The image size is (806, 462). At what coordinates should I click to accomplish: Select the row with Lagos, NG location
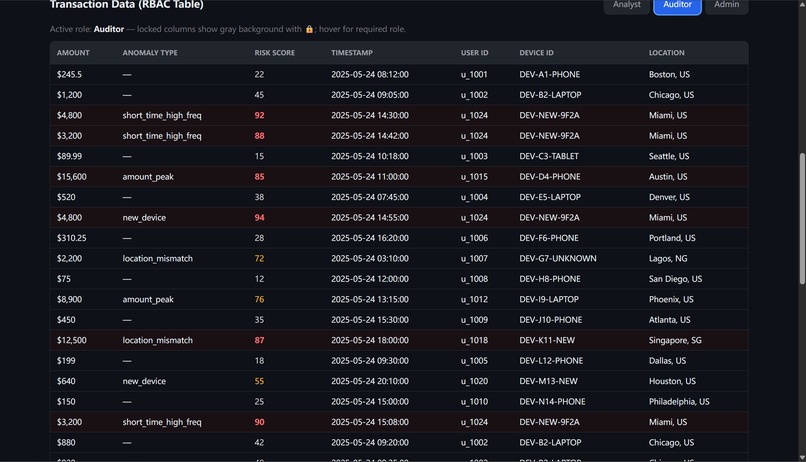tap(399, 258)
